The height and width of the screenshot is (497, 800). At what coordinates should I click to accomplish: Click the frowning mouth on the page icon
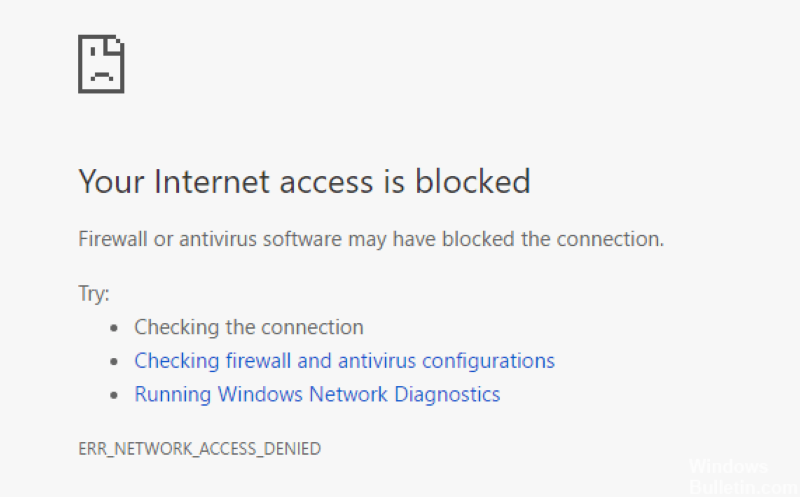click(x=102, y=78)
